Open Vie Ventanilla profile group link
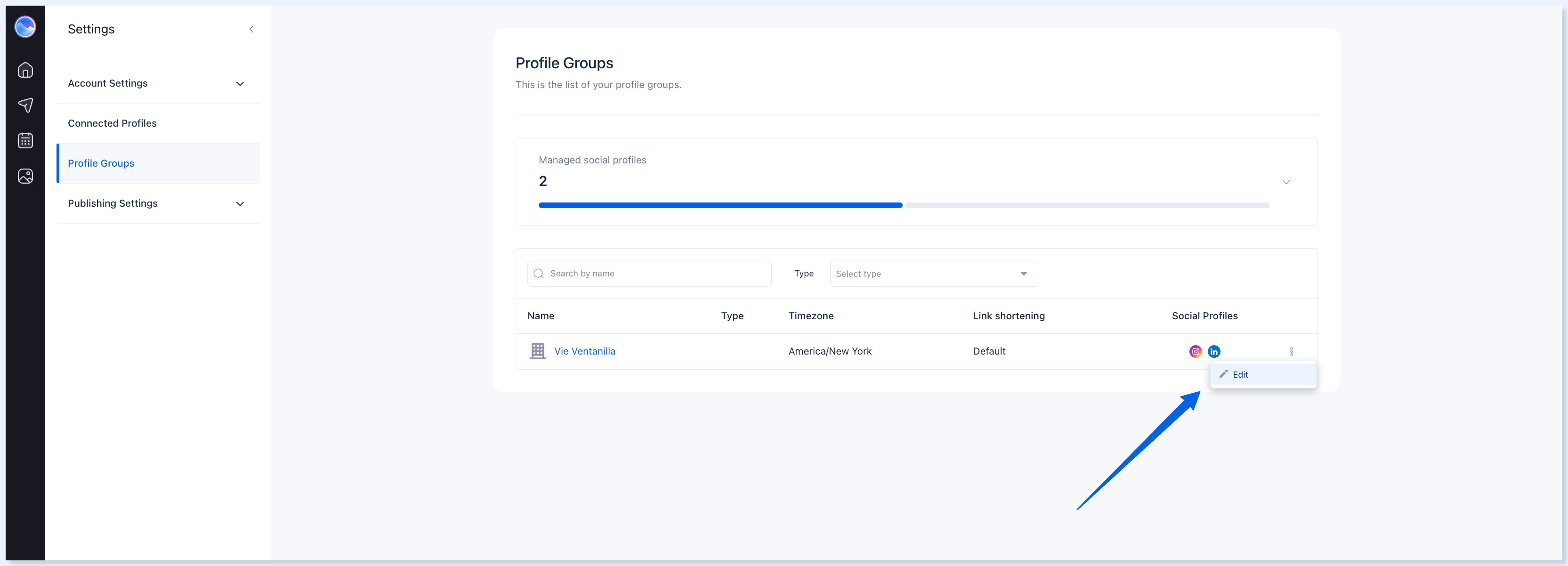This screenshot has height=566, width=1568. coord(584,351)
